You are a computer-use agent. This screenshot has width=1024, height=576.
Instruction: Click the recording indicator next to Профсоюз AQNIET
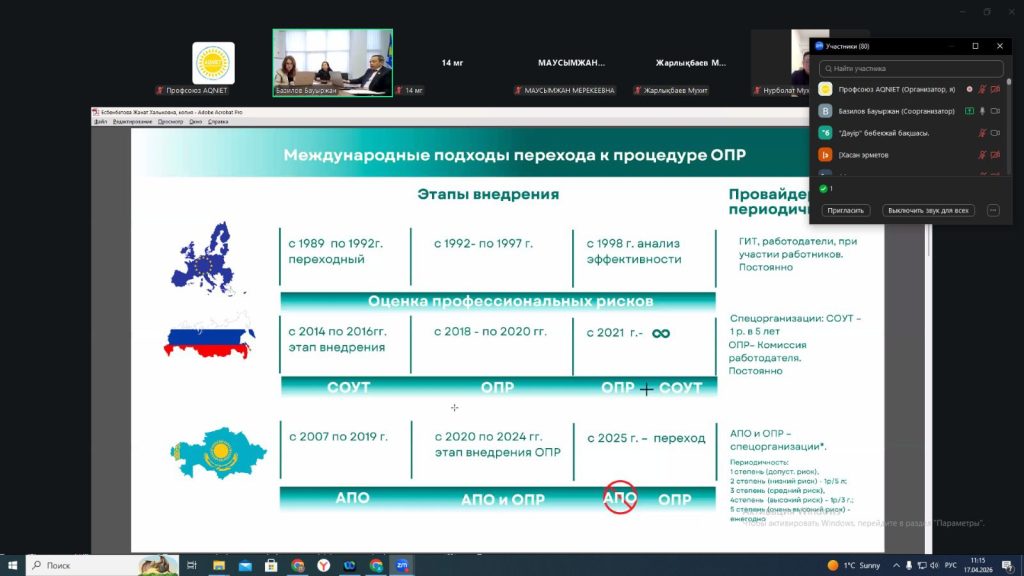click(x=969, y=89)
